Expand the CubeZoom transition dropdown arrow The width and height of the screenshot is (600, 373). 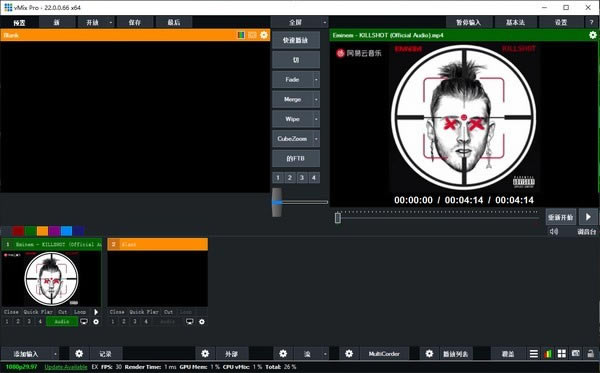[x=316, y=138]
